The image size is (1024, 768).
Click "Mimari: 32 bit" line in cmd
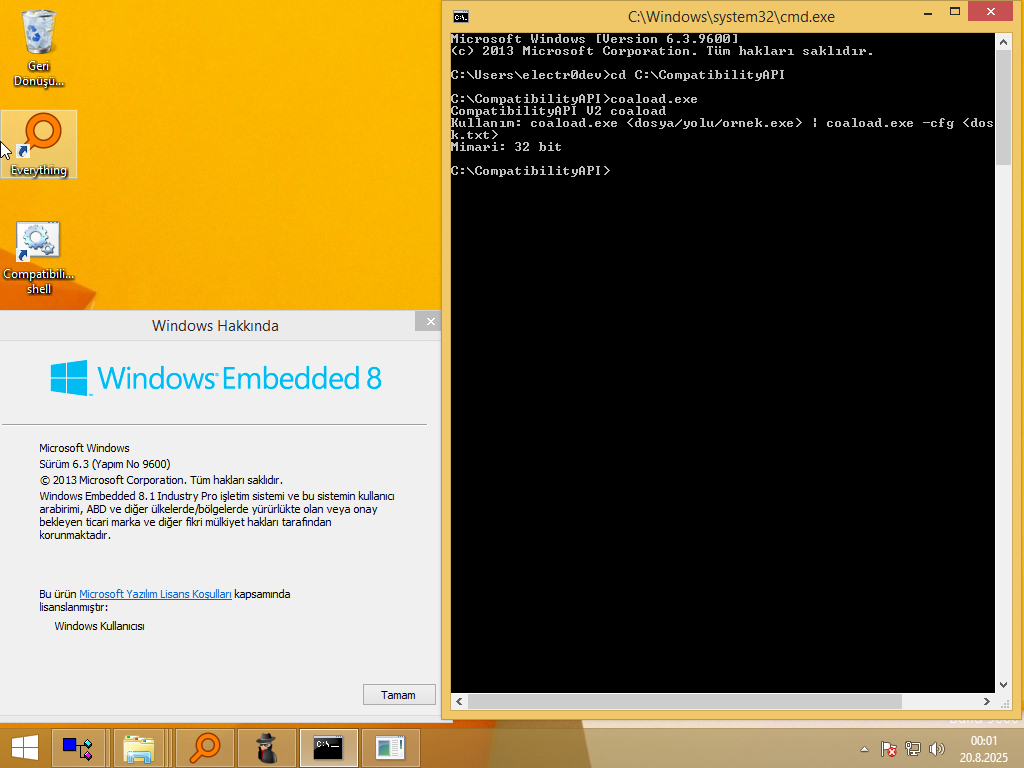[x=506, y=147]
